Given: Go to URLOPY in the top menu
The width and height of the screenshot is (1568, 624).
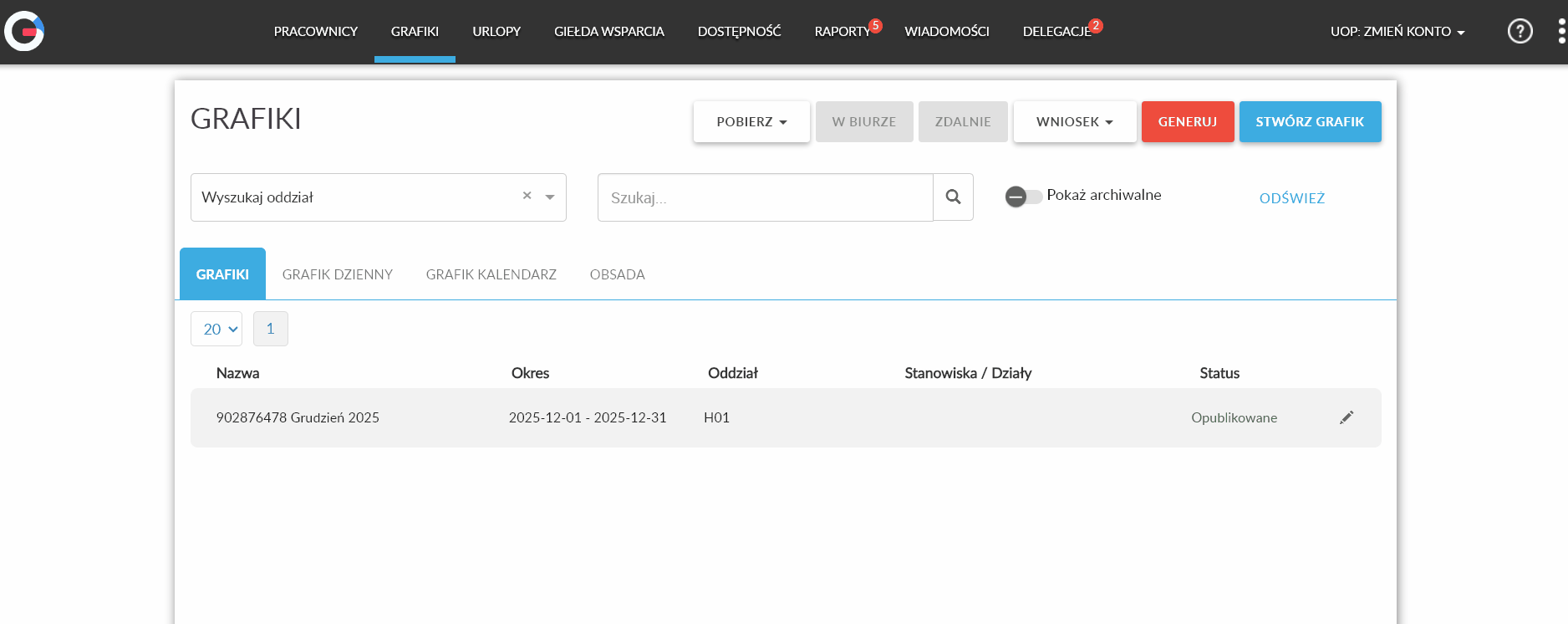Looking at the screenshot, I should tap(496, 32).
